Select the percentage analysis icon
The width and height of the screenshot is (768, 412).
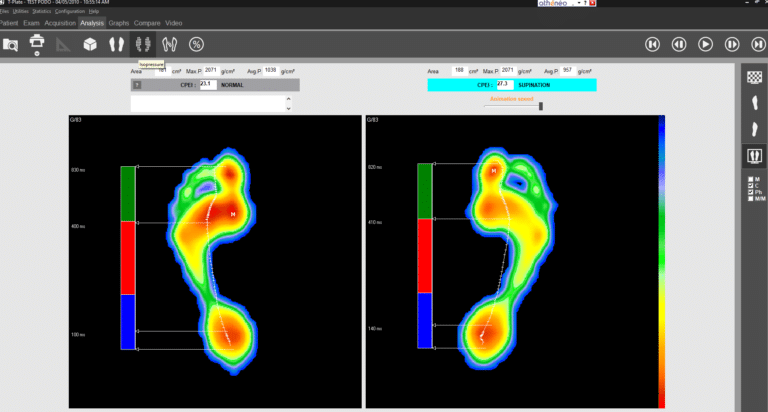click(x=197, y=44)
